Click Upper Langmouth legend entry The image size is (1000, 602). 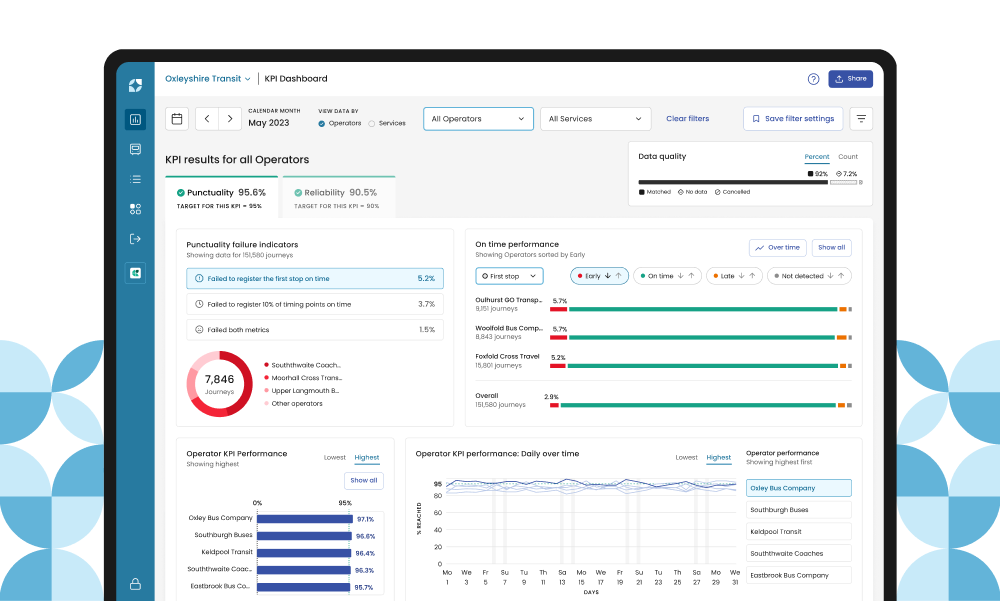tap(302, 391)
